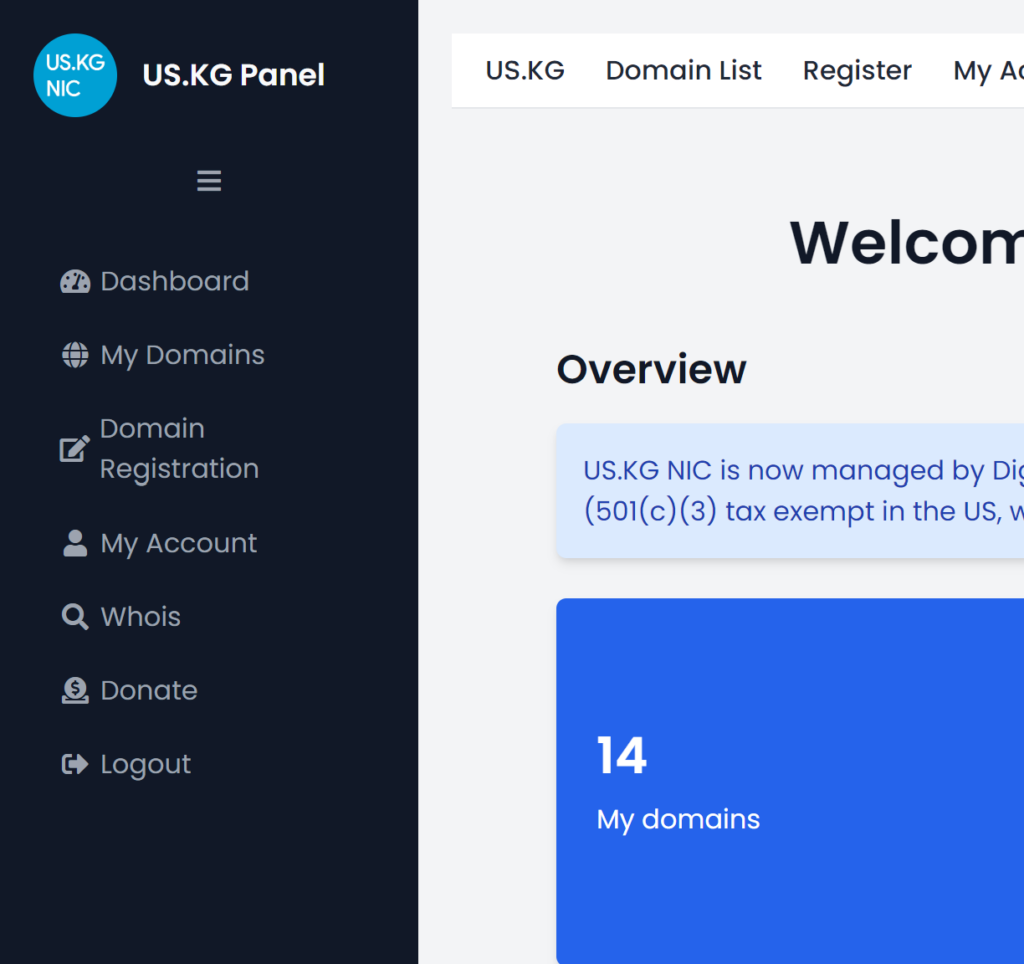
Task: Click the US.KG Panel title
Action: point(234,75)
